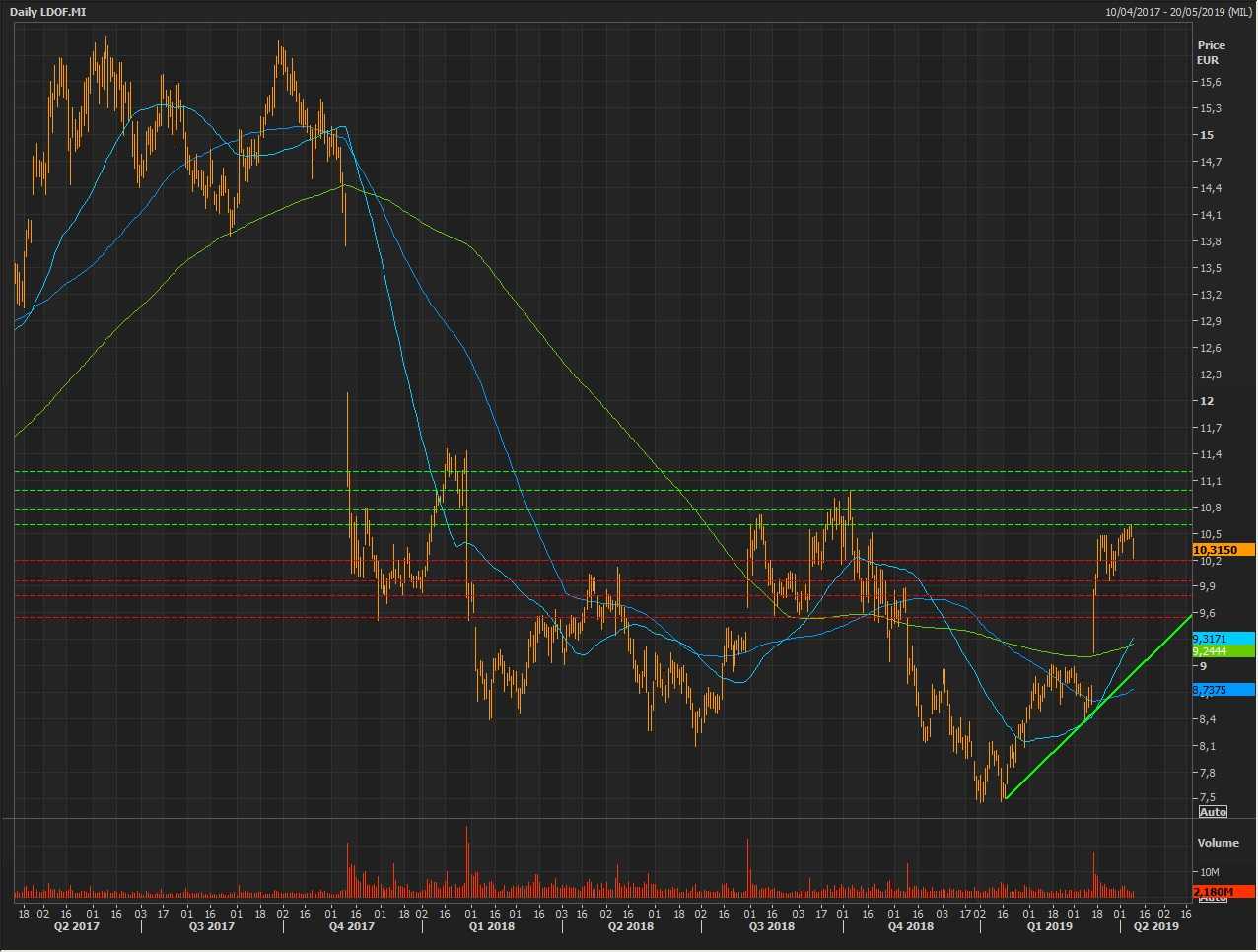Image resolution: width=1258 pixels, height=952 pixels.
Task: Click the Q1 2018 quarter label
Action: [491, 926]
